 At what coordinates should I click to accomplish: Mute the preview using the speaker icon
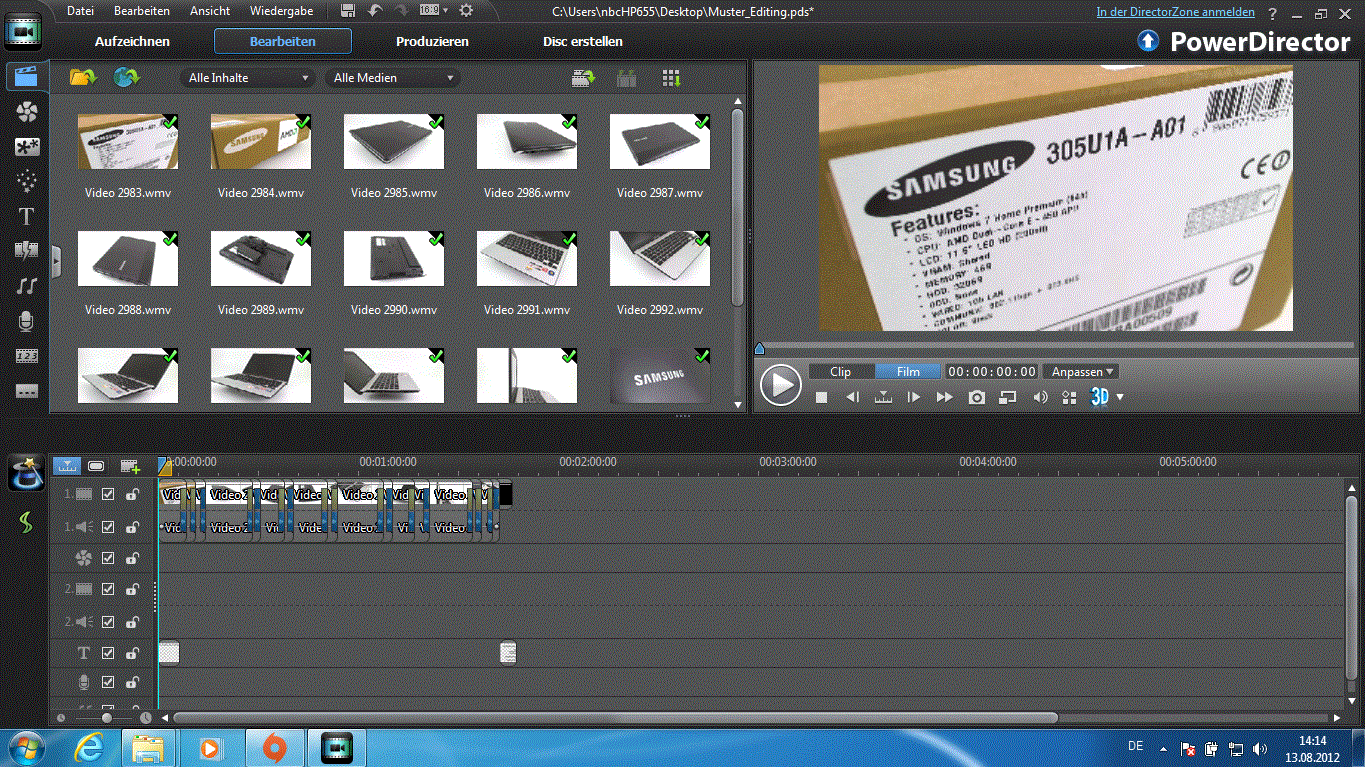1040,397
